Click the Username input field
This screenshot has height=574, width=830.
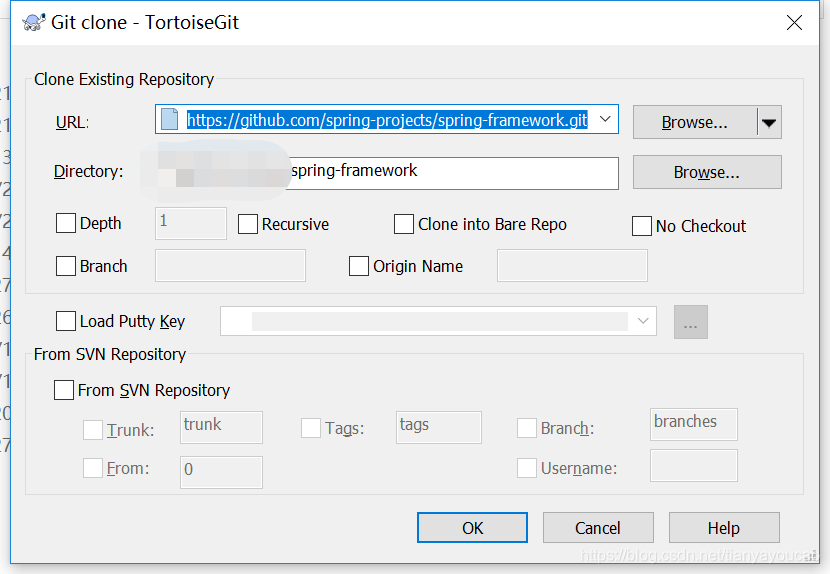(x=694, y=465)
